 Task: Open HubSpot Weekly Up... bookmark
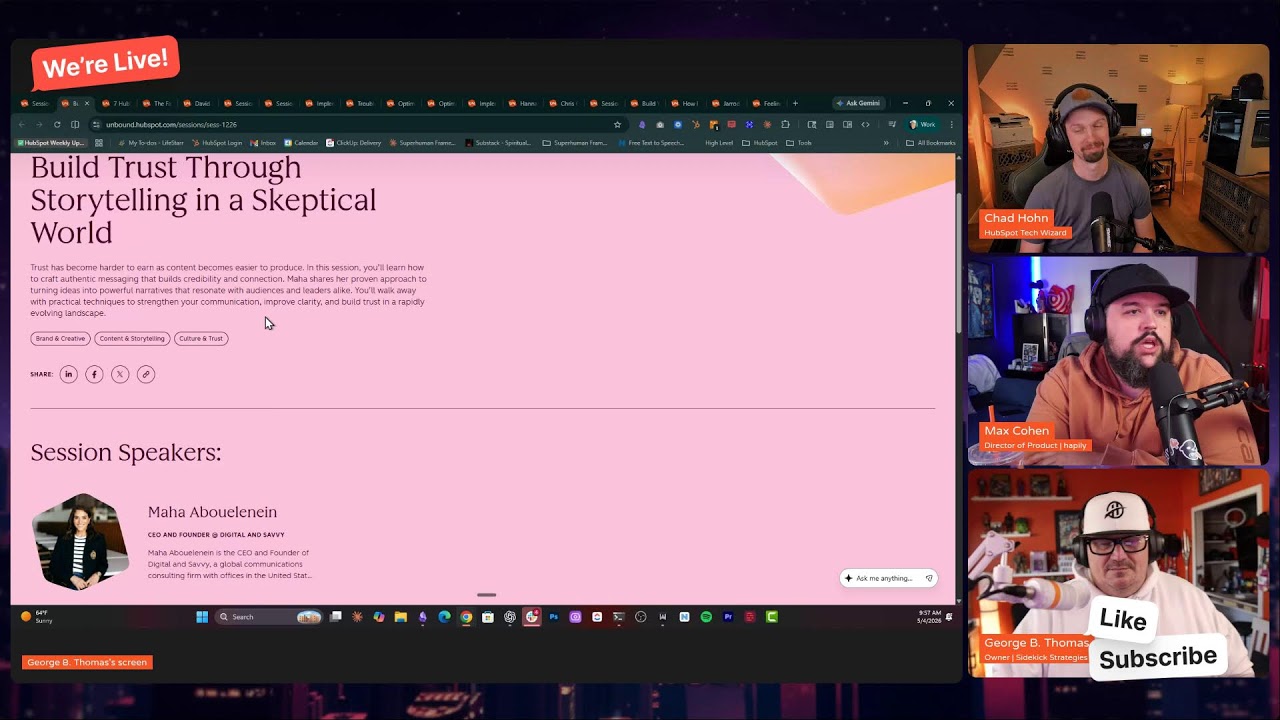pyautogui.click(x=52, y=143)
